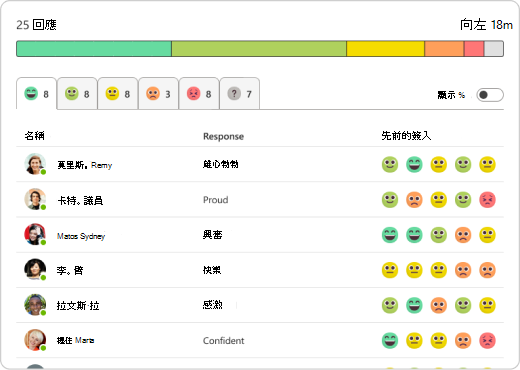The width and height of the screenshot is (520, 370).
Task: Click the Confident response text
Action: click(x=224, y=341)
